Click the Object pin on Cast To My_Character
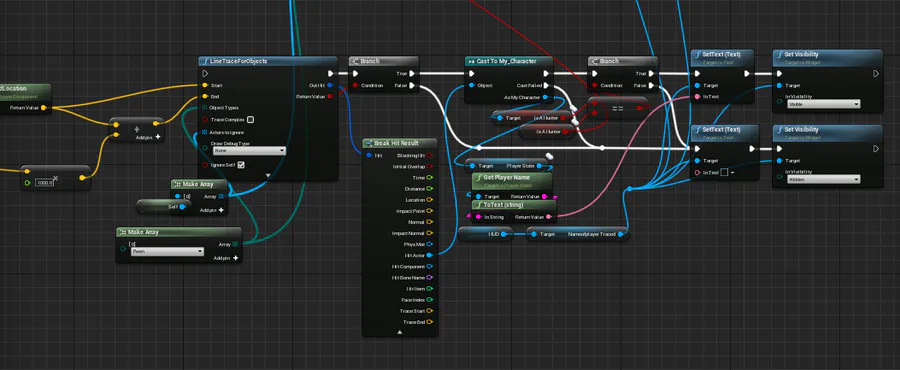 (x=472, y=85)
